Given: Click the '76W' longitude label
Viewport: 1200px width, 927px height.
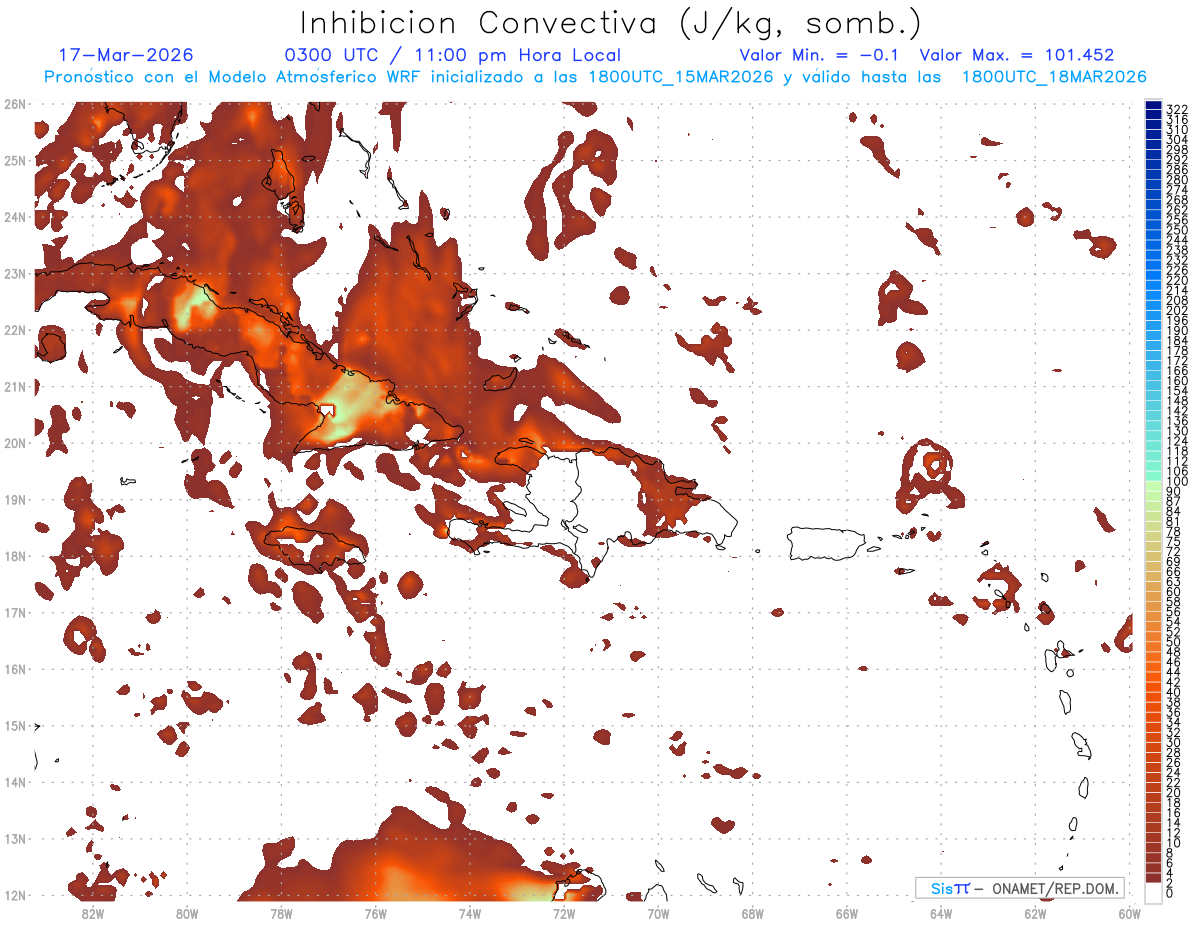Looking at the screenshot, I should [x=375, y=913].
